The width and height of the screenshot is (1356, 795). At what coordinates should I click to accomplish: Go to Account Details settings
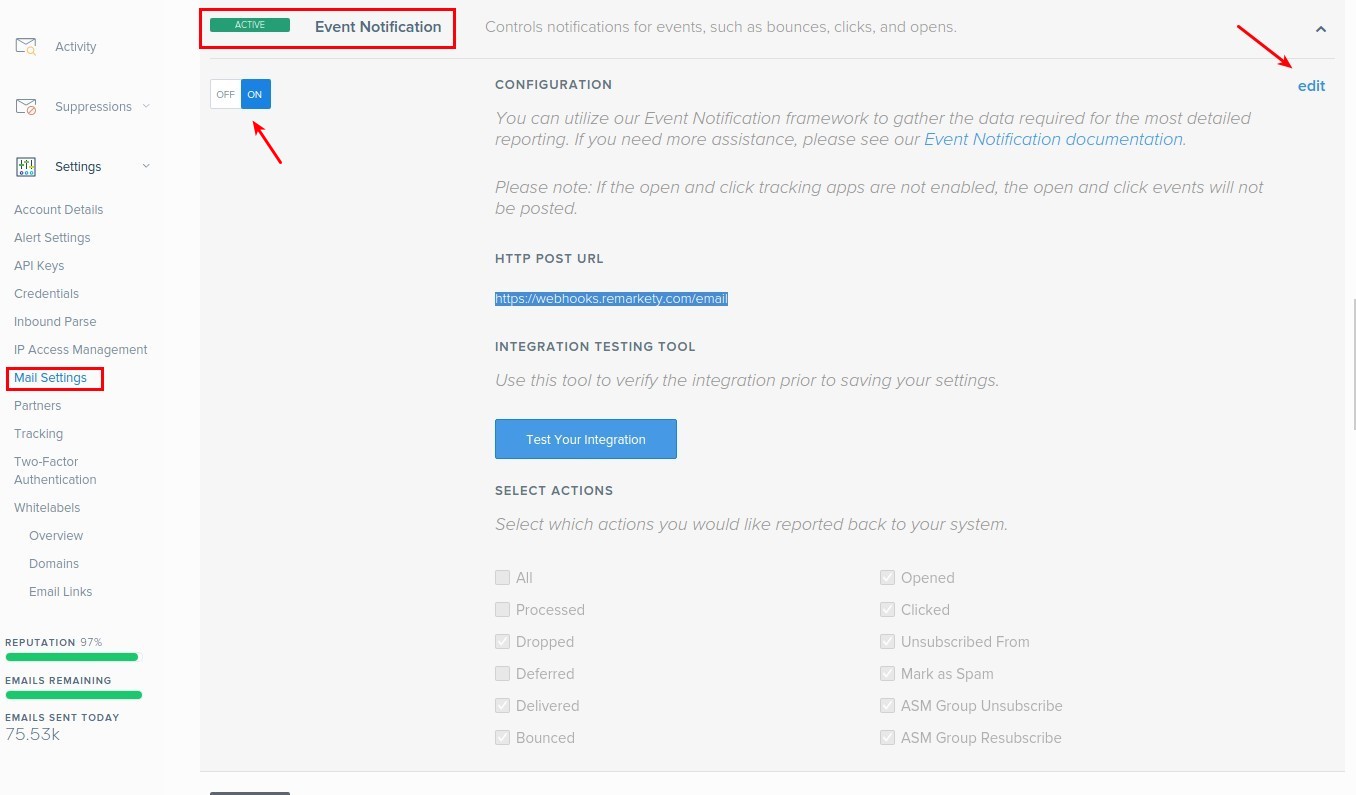(58, 210)
